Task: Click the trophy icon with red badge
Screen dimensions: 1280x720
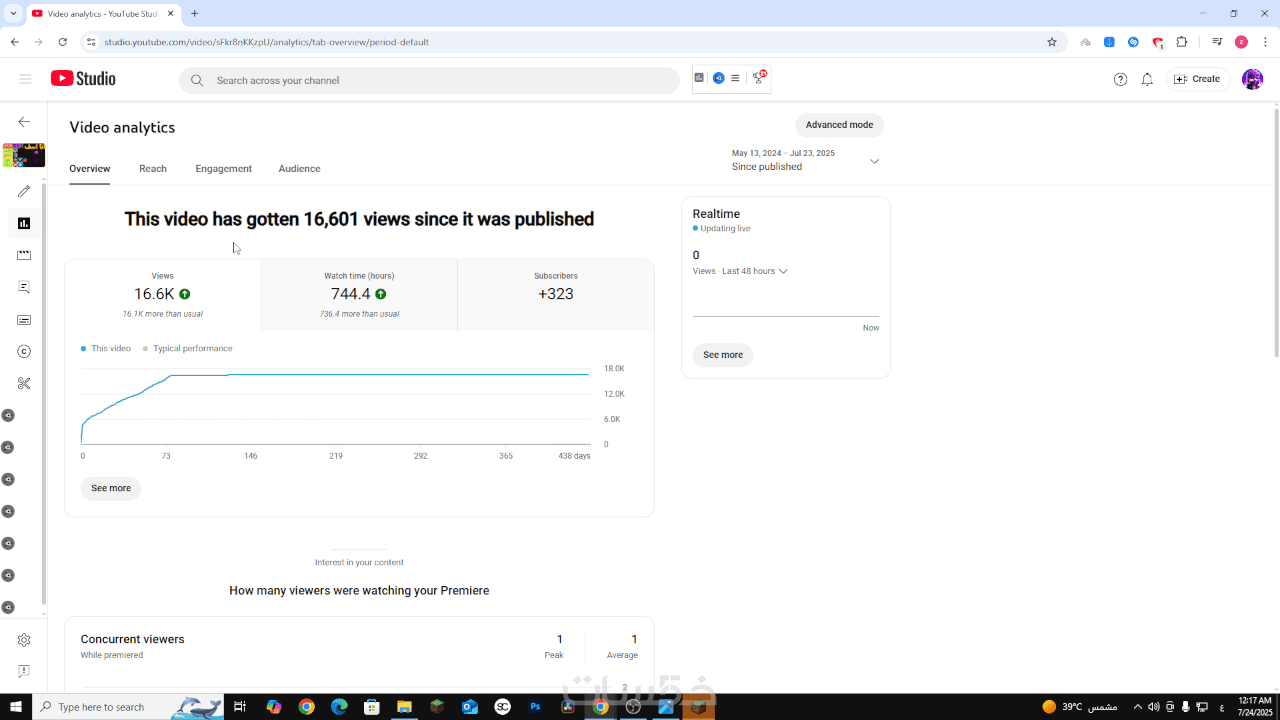Action: [x=759, y=78]
